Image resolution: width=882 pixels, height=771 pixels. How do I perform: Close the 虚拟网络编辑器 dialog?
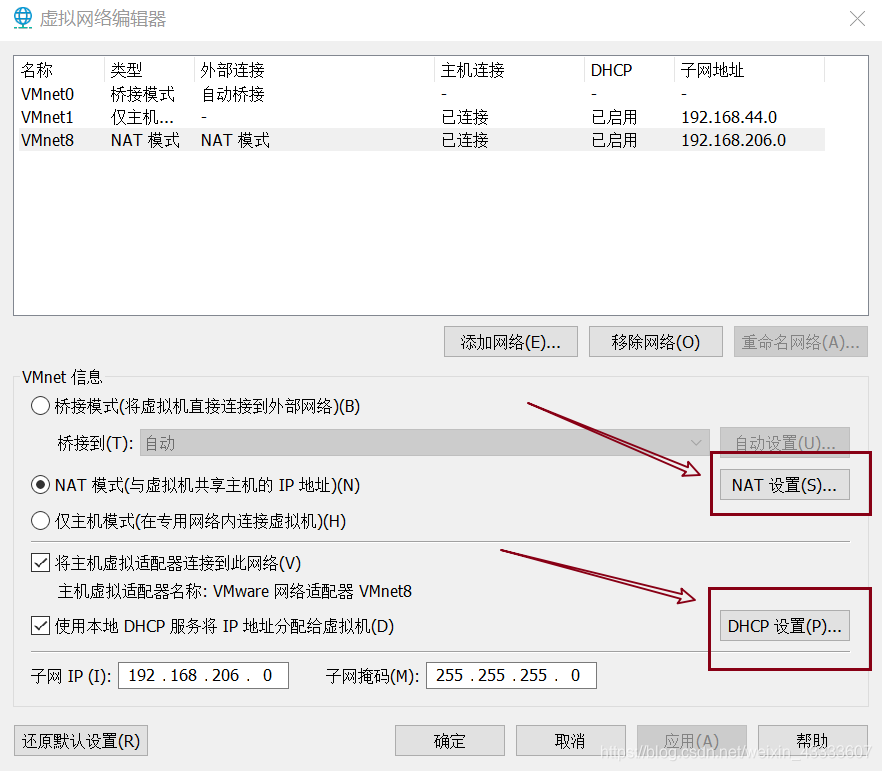[x=857, y=19]
